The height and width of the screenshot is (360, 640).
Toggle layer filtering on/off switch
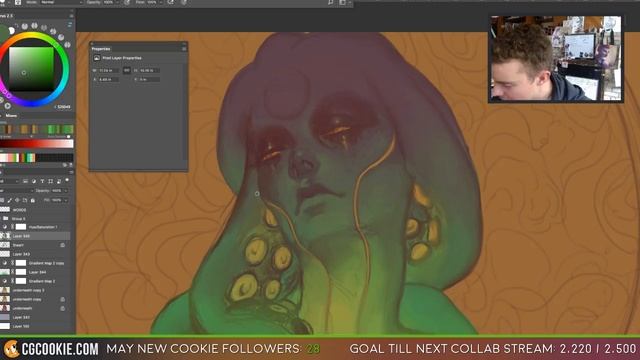(x=67, y=180)
